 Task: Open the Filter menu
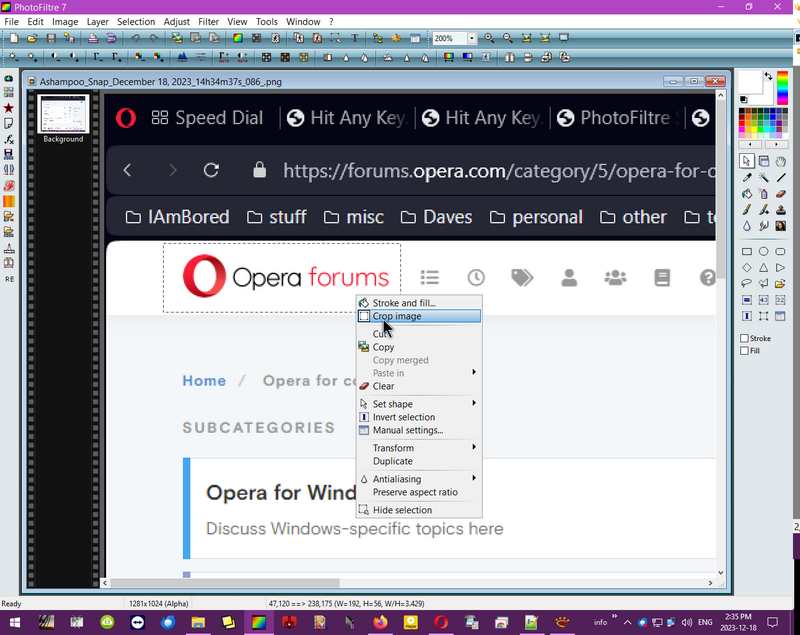(x=208, y=21)
